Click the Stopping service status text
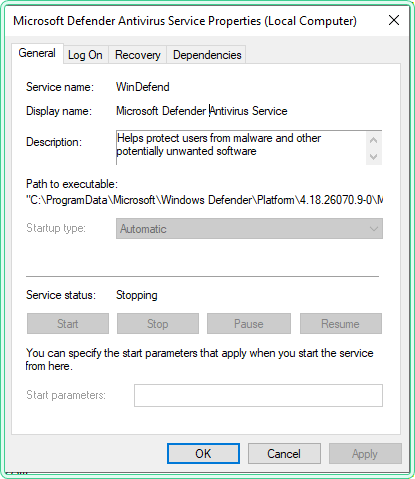The image size is (415, 479). click(x=137, y=295)
